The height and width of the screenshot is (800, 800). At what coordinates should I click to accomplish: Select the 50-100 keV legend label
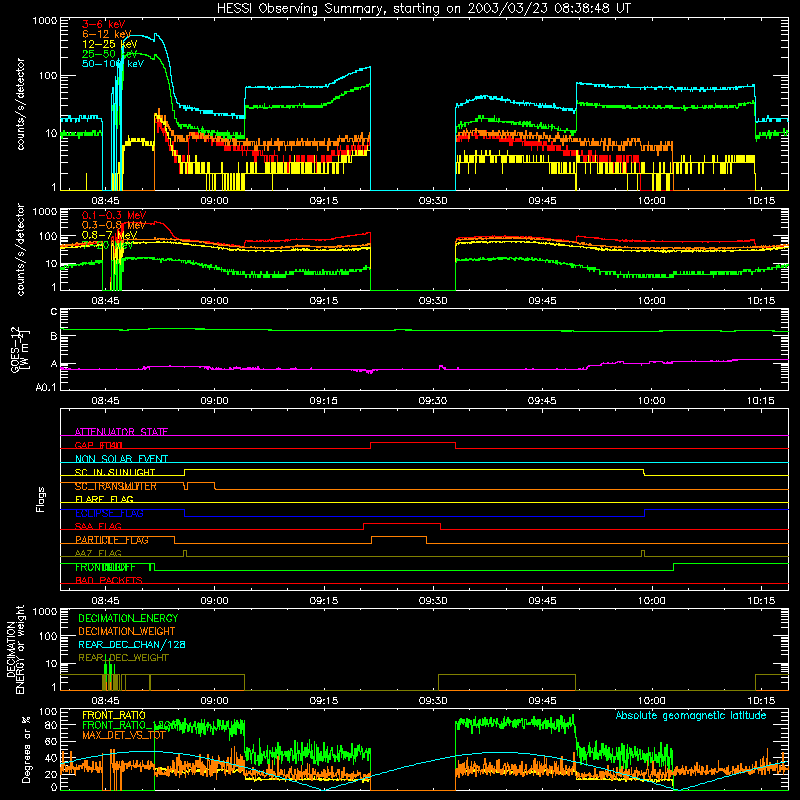coord(113,64)
